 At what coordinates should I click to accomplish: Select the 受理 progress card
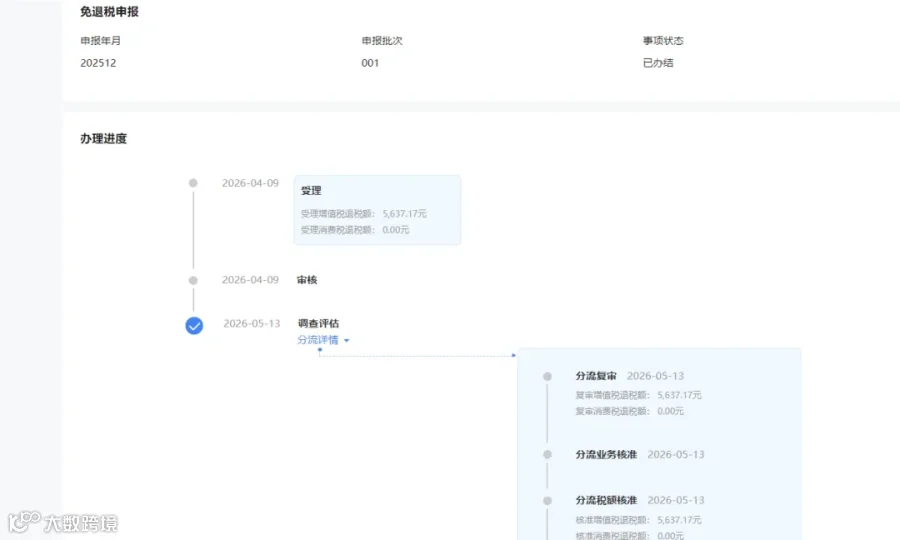377,210
